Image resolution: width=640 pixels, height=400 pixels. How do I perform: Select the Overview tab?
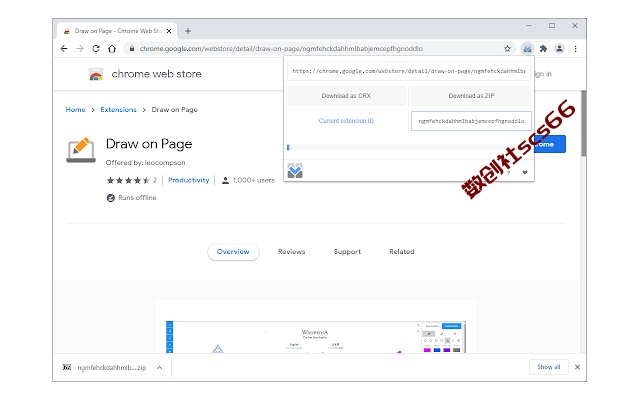233,252
